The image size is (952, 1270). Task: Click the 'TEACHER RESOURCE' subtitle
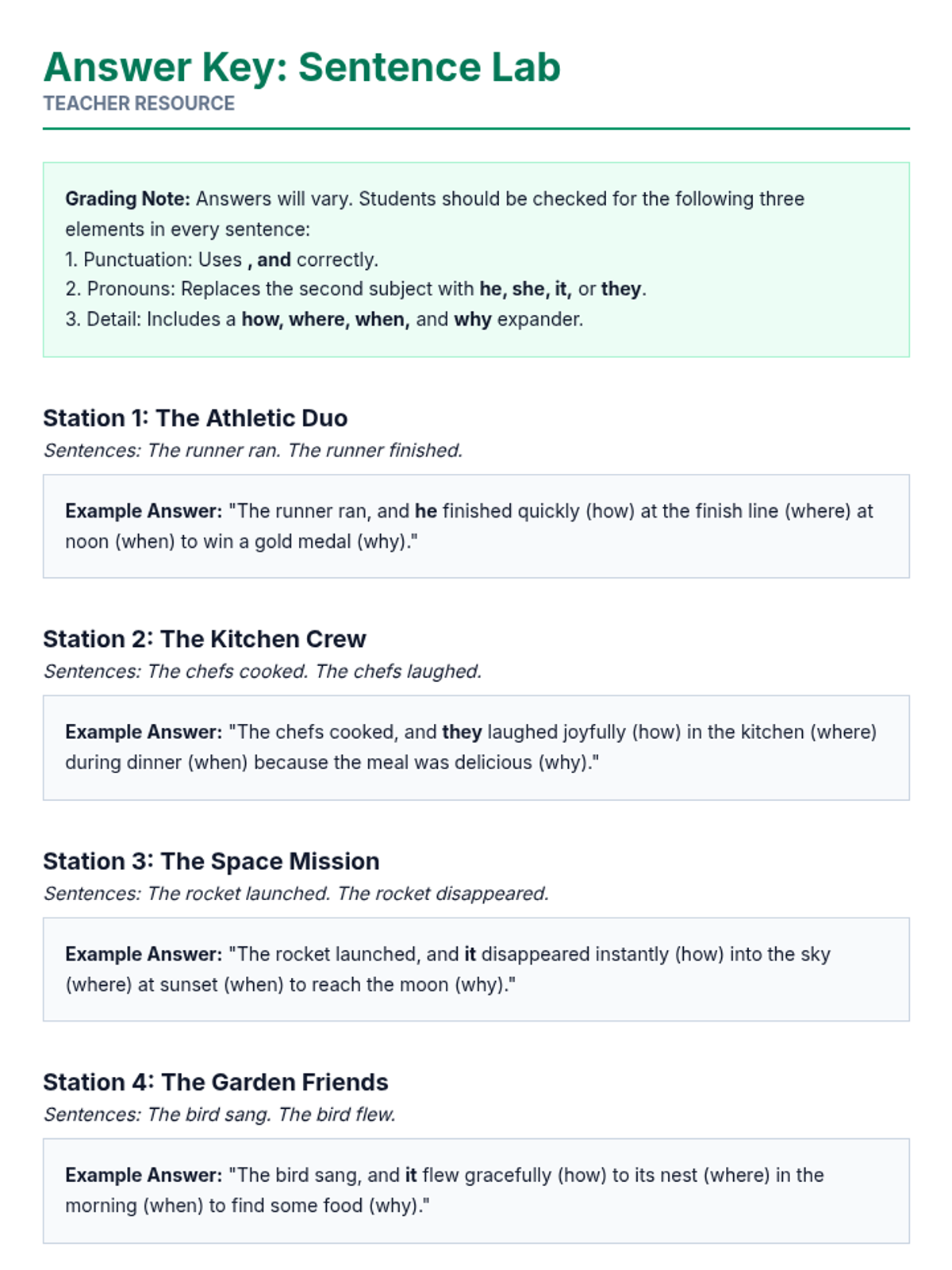[139, 104]
